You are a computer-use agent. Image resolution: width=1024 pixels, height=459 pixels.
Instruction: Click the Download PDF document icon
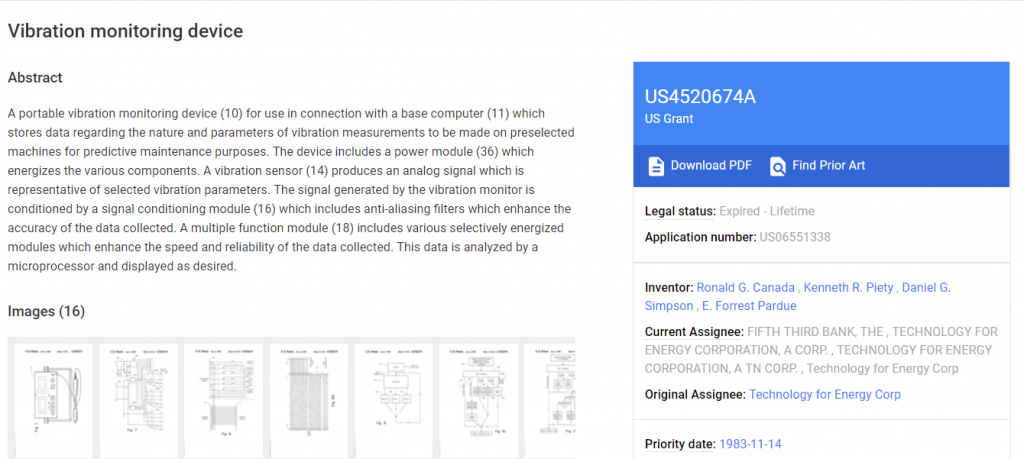656,166
